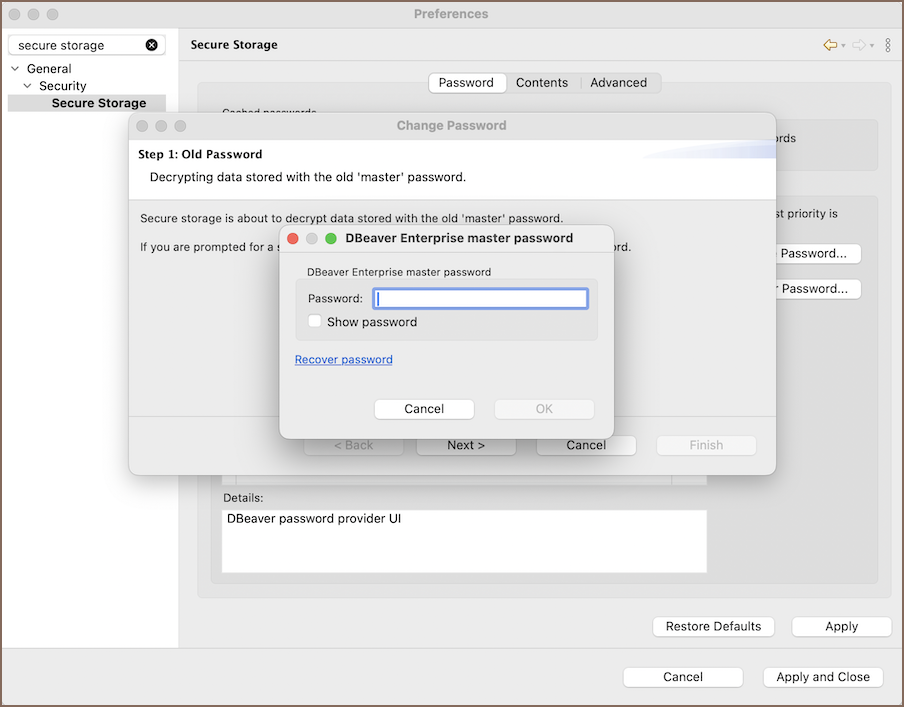Click the forward navigation arrow in Preferences
Viewport: 904px width, 707px height.
coord(858,45)
